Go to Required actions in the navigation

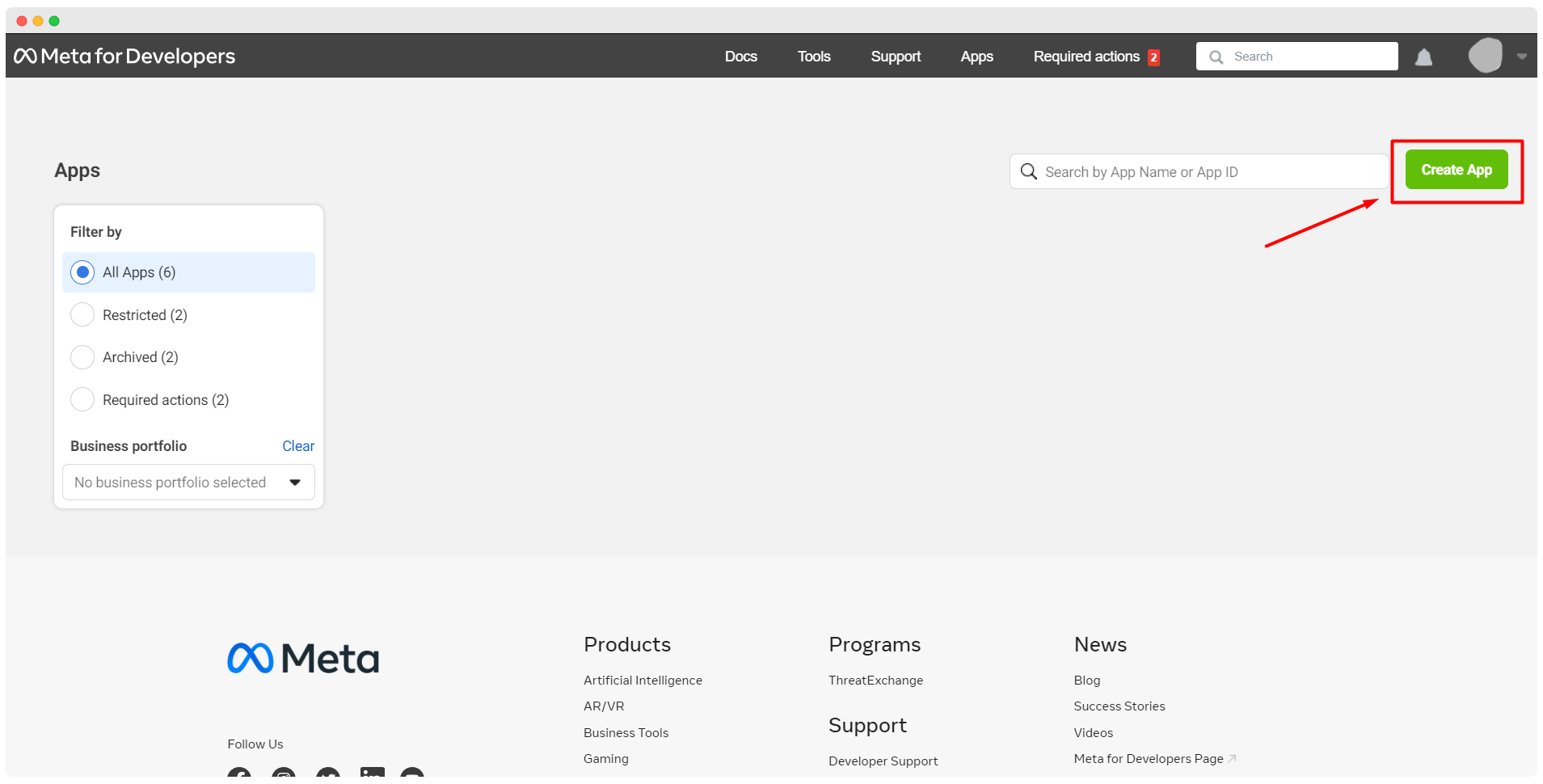[x=1087, y=56]
